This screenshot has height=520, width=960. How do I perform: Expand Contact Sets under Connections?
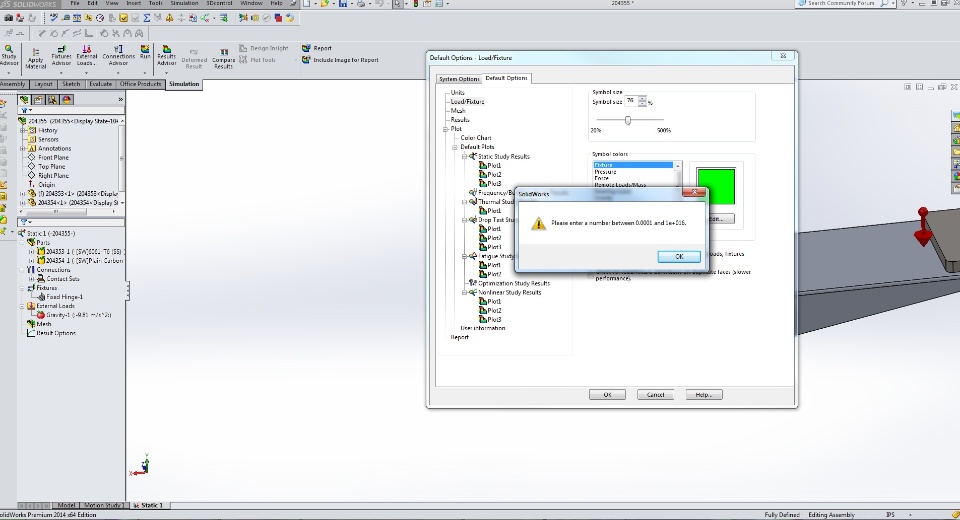tap(32, 279)
